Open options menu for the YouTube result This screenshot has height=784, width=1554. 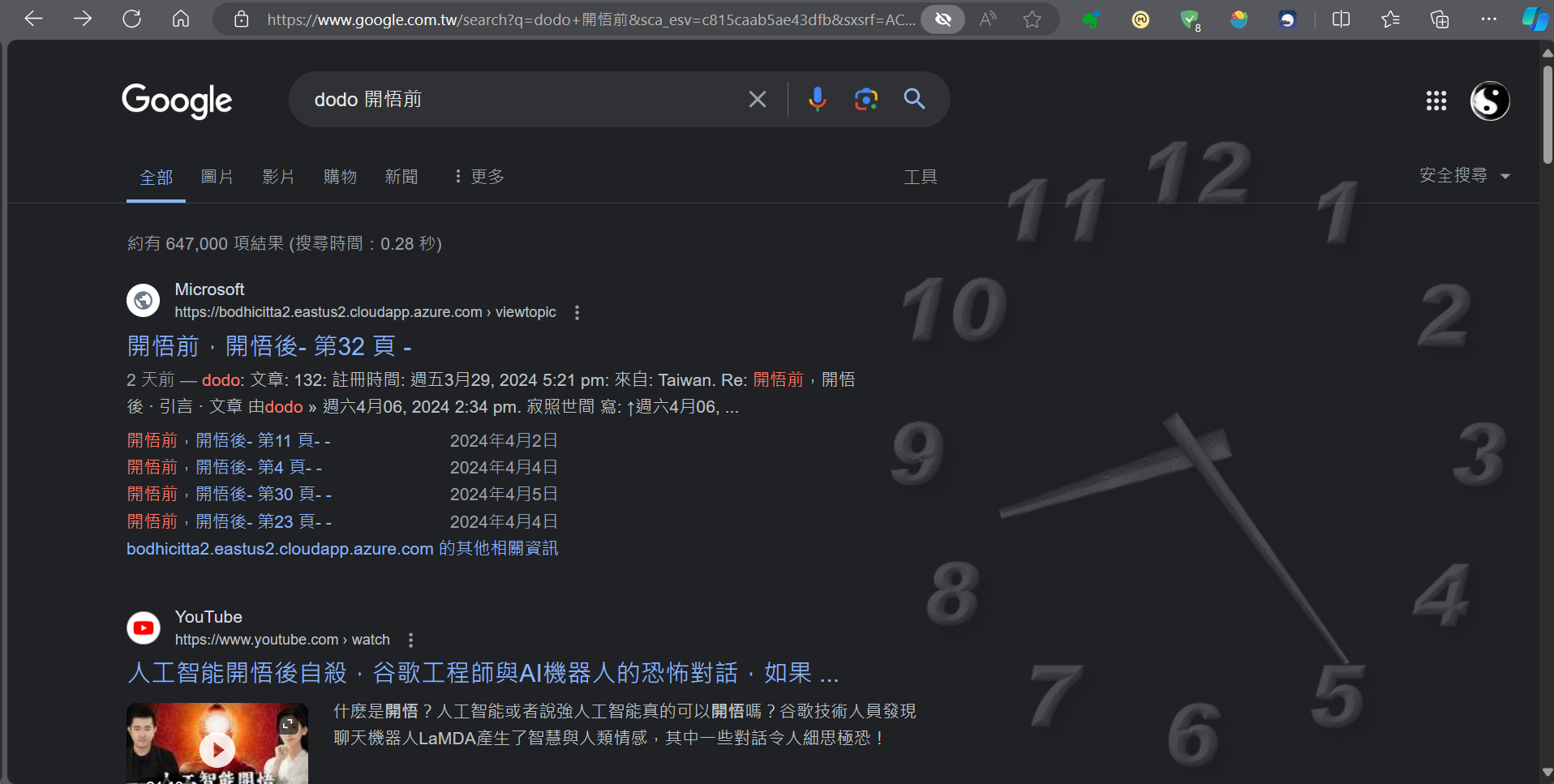[411, 640]
